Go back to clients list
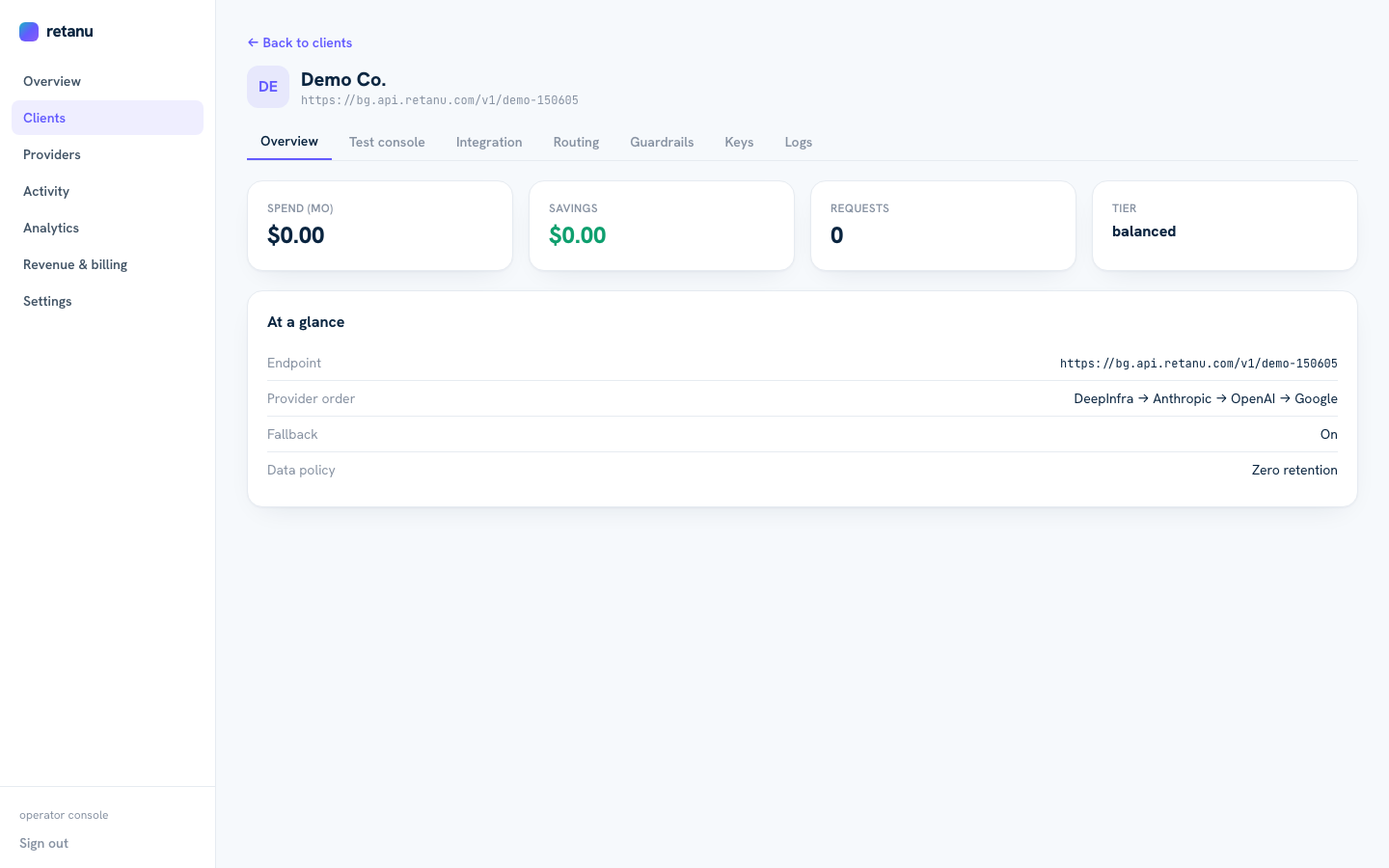Screen dimensions: 1389x868 point(300,42)
